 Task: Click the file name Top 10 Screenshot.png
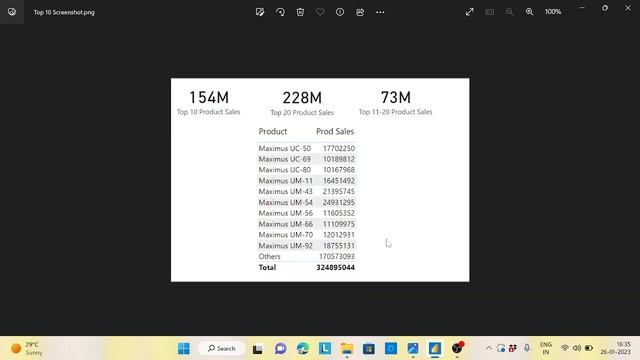pyautogui.click(x=64, y=12)
